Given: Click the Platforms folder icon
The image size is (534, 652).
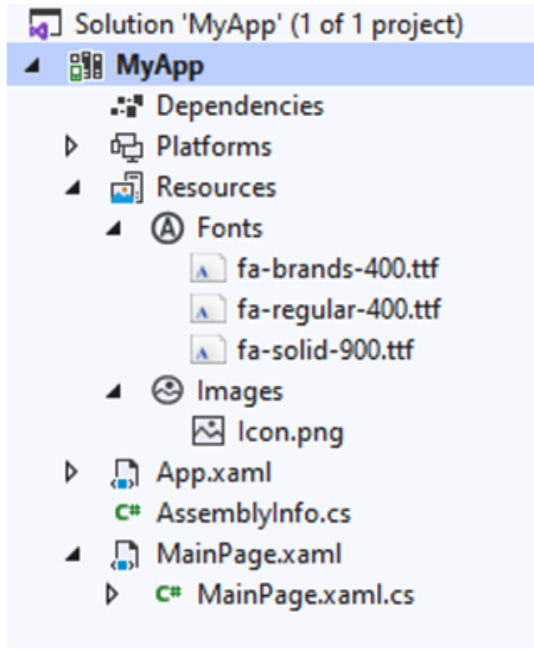Looking at the screenshot, I should [127, 147].
